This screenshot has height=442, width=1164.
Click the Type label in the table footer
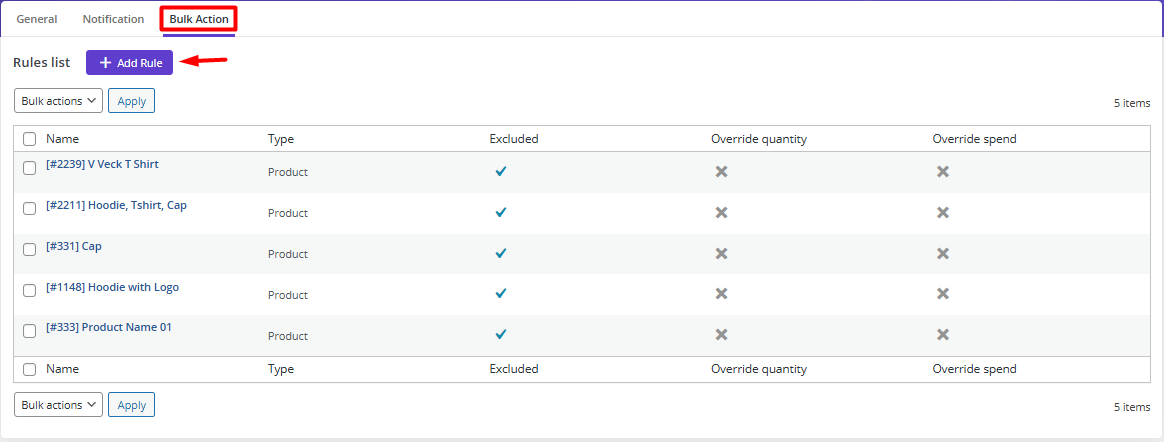pyautogui.click(x=281, y=369)
